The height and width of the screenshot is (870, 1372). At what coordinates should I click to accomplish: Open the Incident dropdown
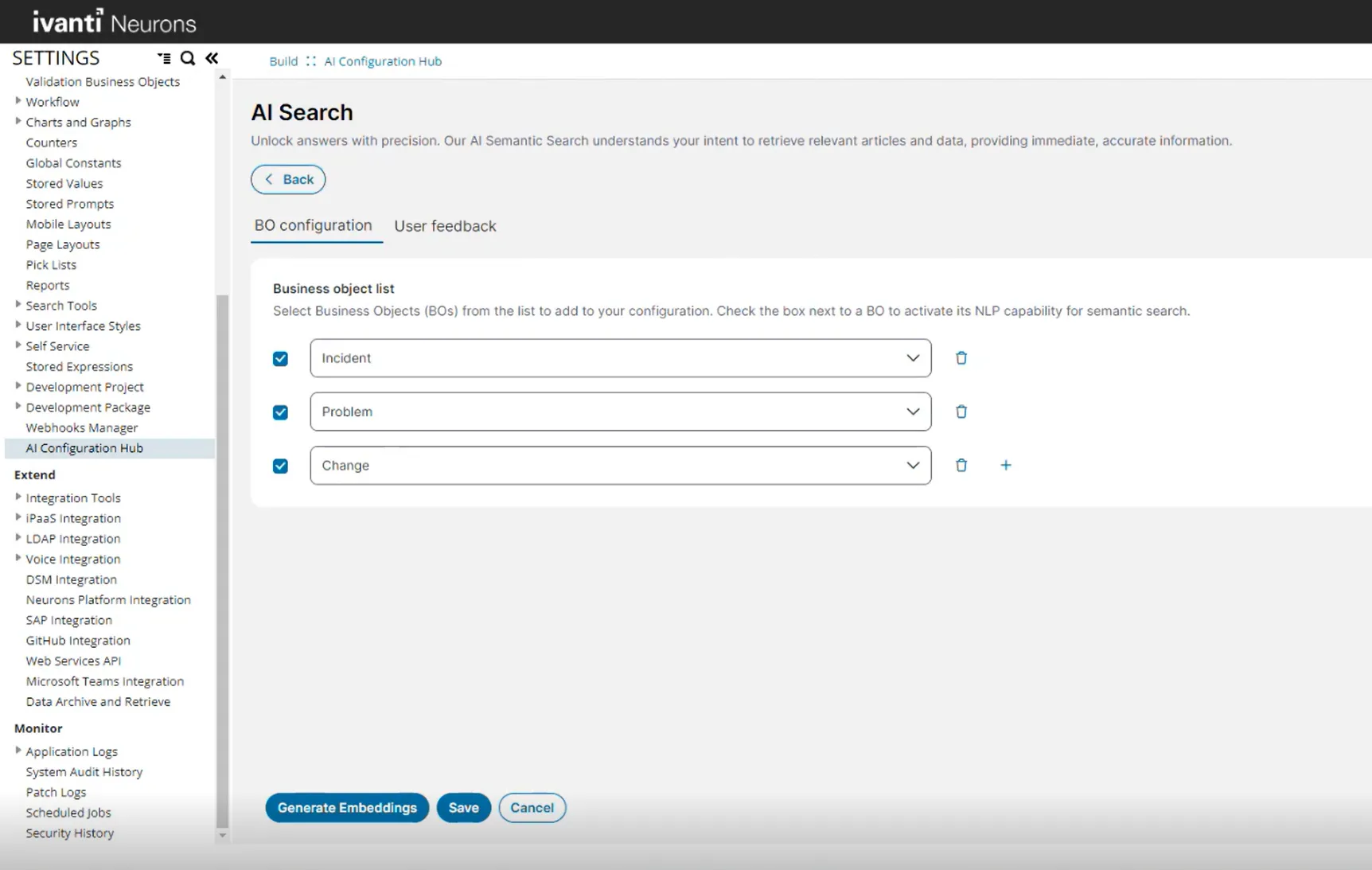621,358
